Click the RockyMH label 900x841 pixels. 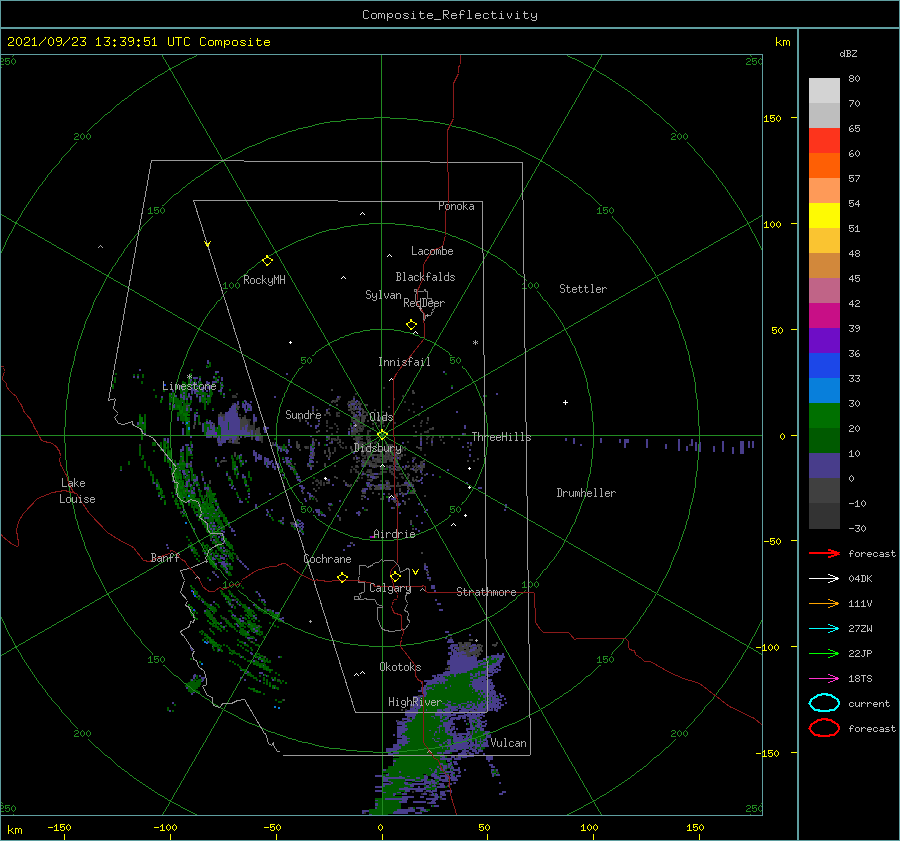(264, 280)
